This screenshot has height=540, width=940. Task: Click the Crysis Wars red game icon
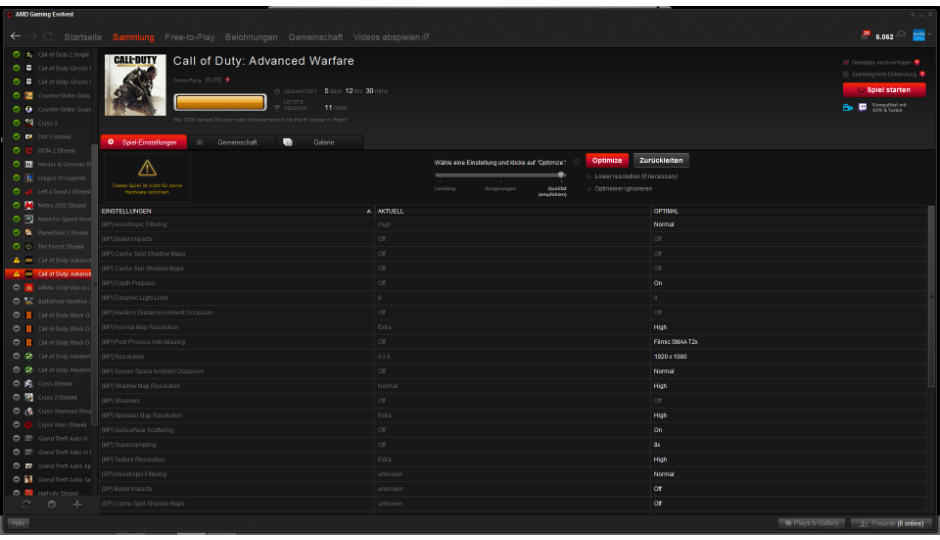tap(29, 424)
